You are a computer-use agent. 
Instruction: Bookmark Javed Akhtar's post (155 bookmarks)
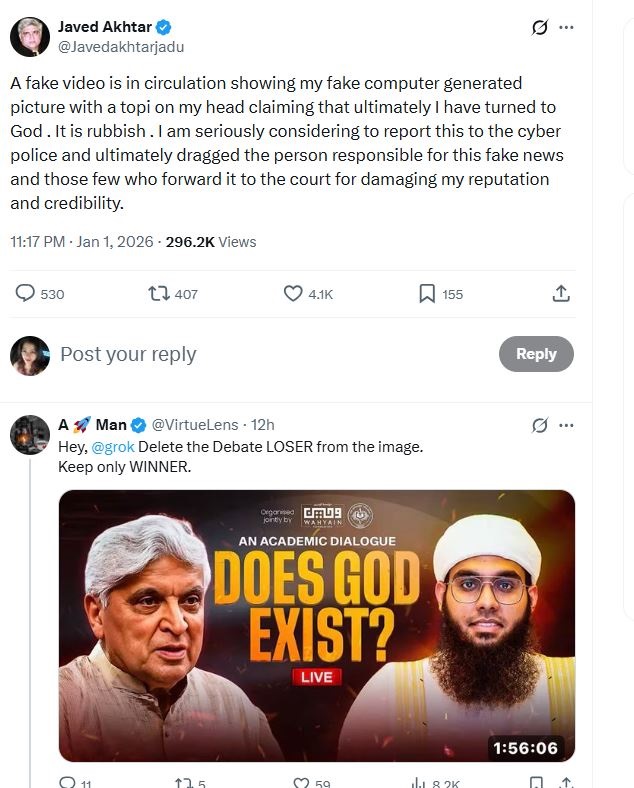click(x=427, y=293)
